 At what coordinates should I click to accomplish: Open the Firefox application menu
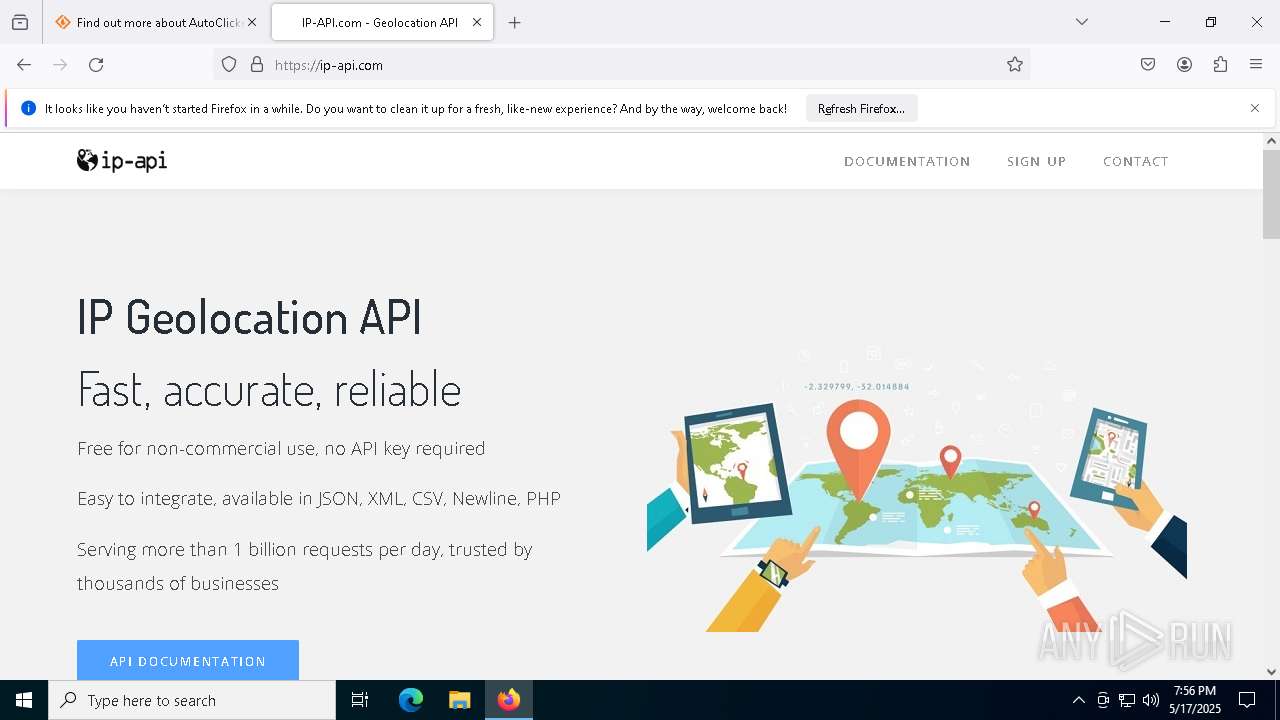point(1256,65)
